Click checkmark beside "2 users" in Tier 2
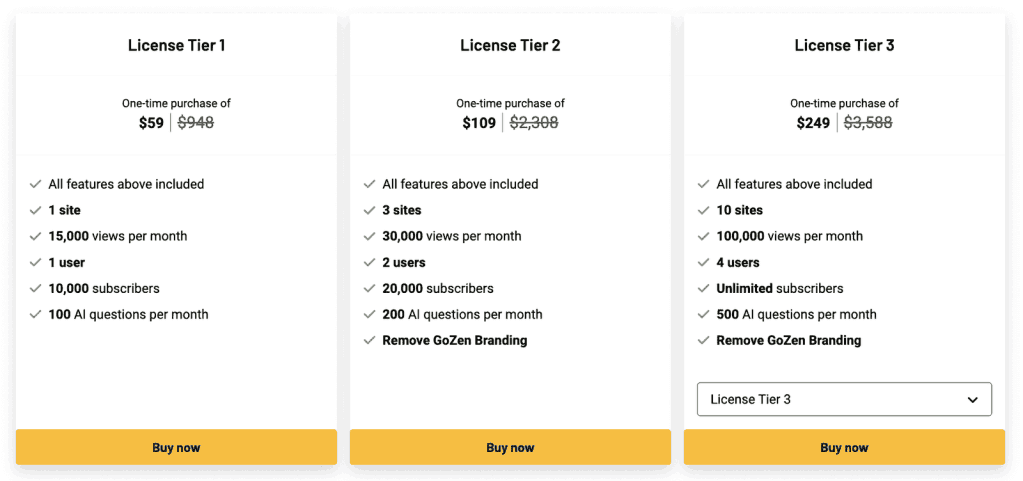 tap(369, 263)
